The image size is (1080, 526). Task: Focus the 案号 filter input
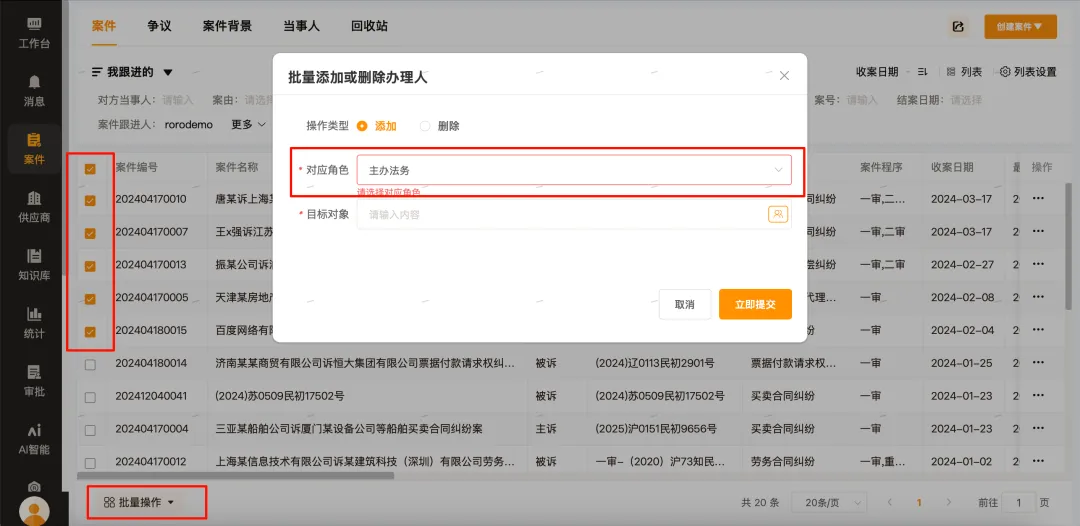862,100
